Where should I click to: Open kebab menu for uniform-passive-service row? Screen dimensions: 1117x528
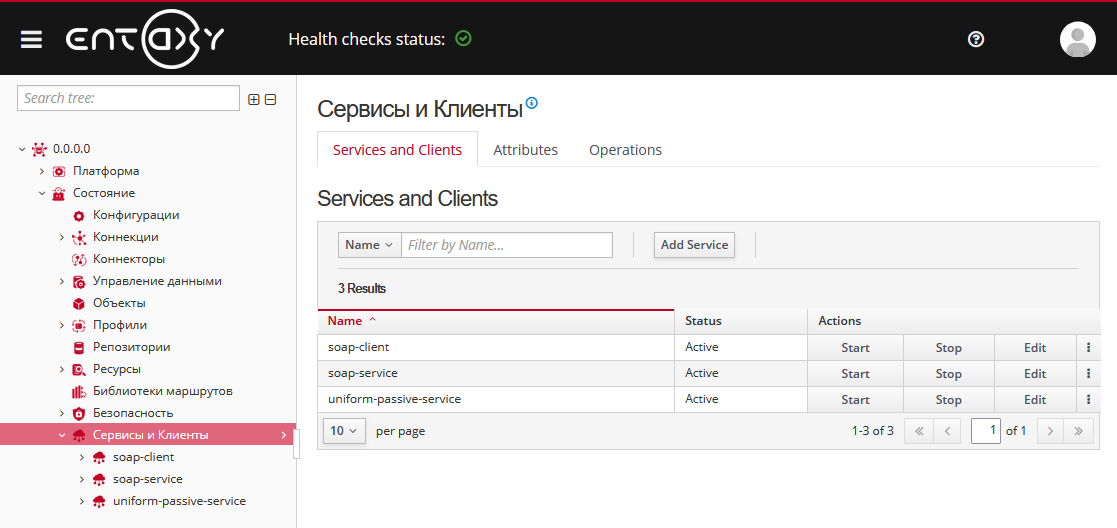click(1089, 399)
